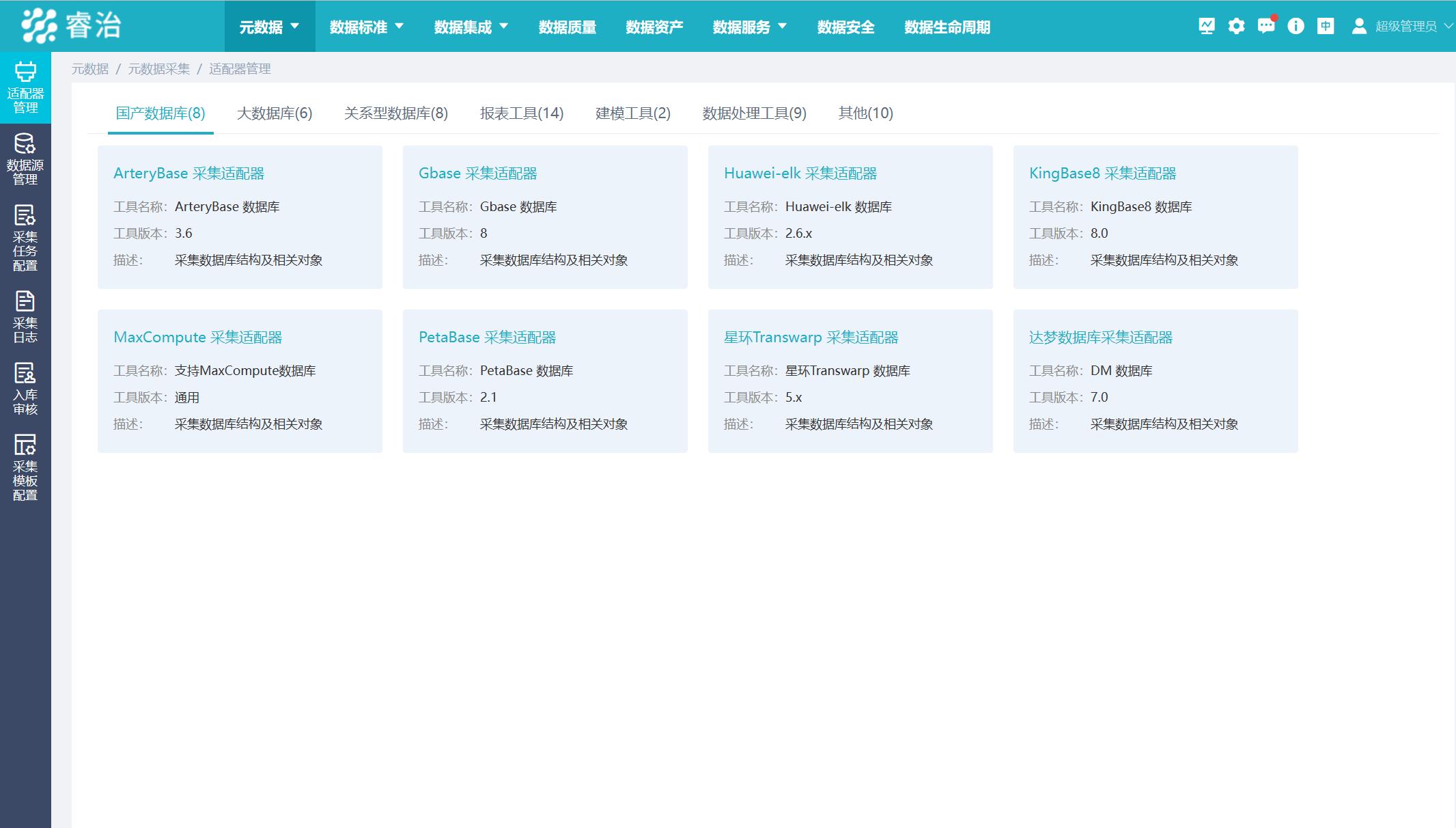
Task: 点击顶栏的系统设置齿轮图标
Action: click(1236, 26)
